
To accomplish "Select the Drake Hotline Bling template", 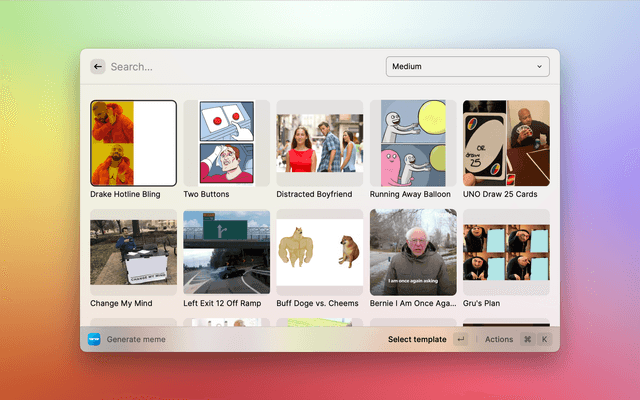I will click(133, 143).
